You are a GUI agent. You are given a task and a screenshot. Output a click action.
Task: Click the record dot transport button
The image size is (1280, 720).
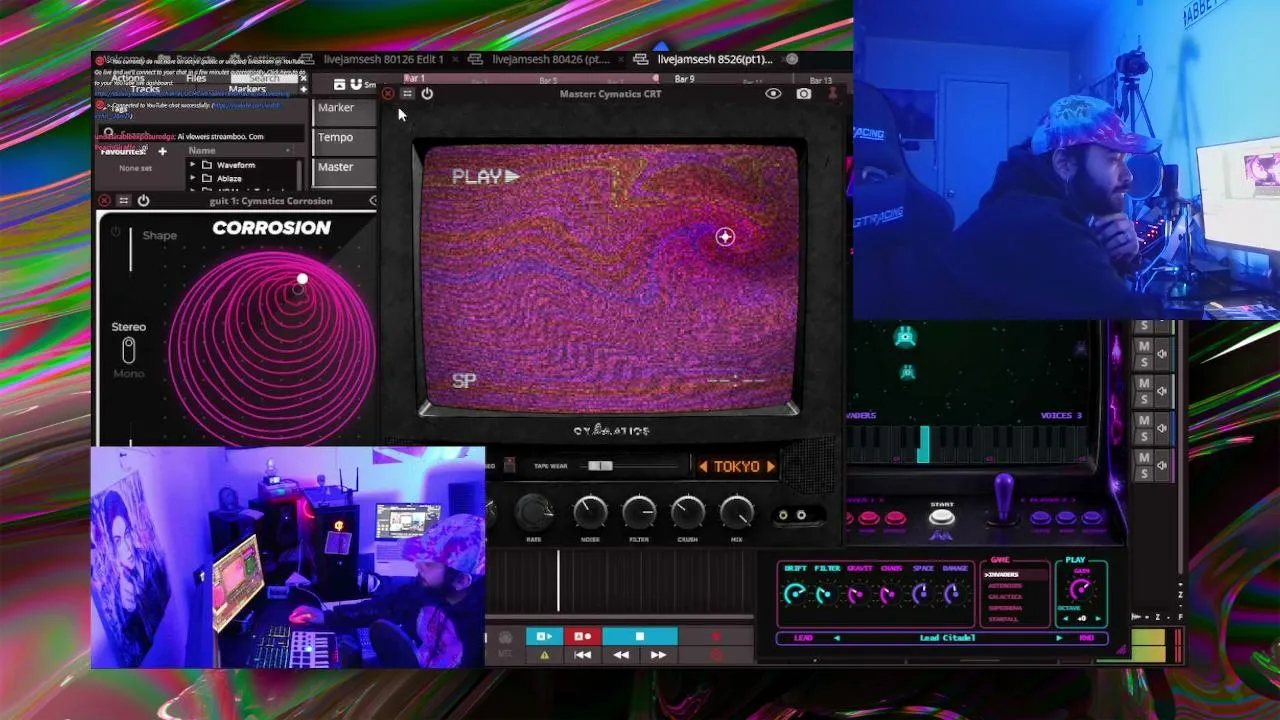click(x=716, y=636)
